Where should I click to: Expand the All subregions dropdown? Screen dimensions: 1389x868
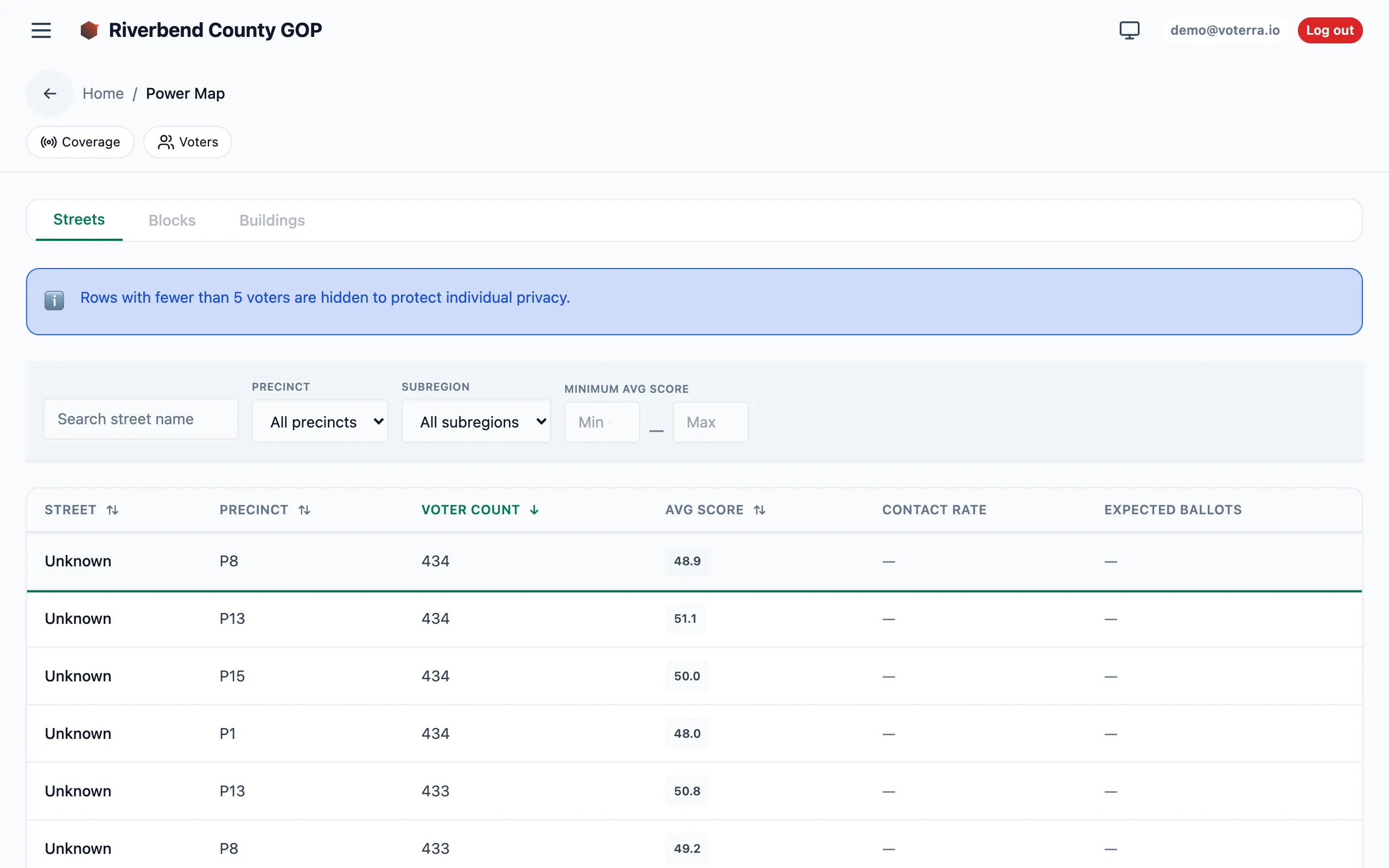coord(476,422)
